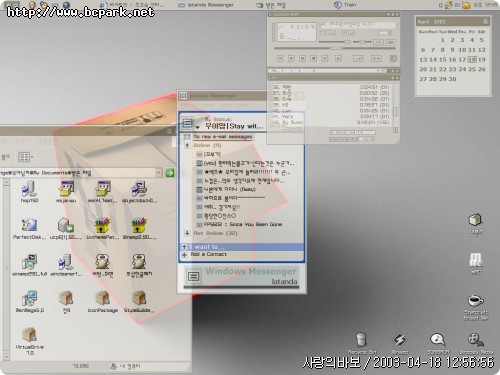
Task: Click the Winamp eject button
Action: click(338, 59)
